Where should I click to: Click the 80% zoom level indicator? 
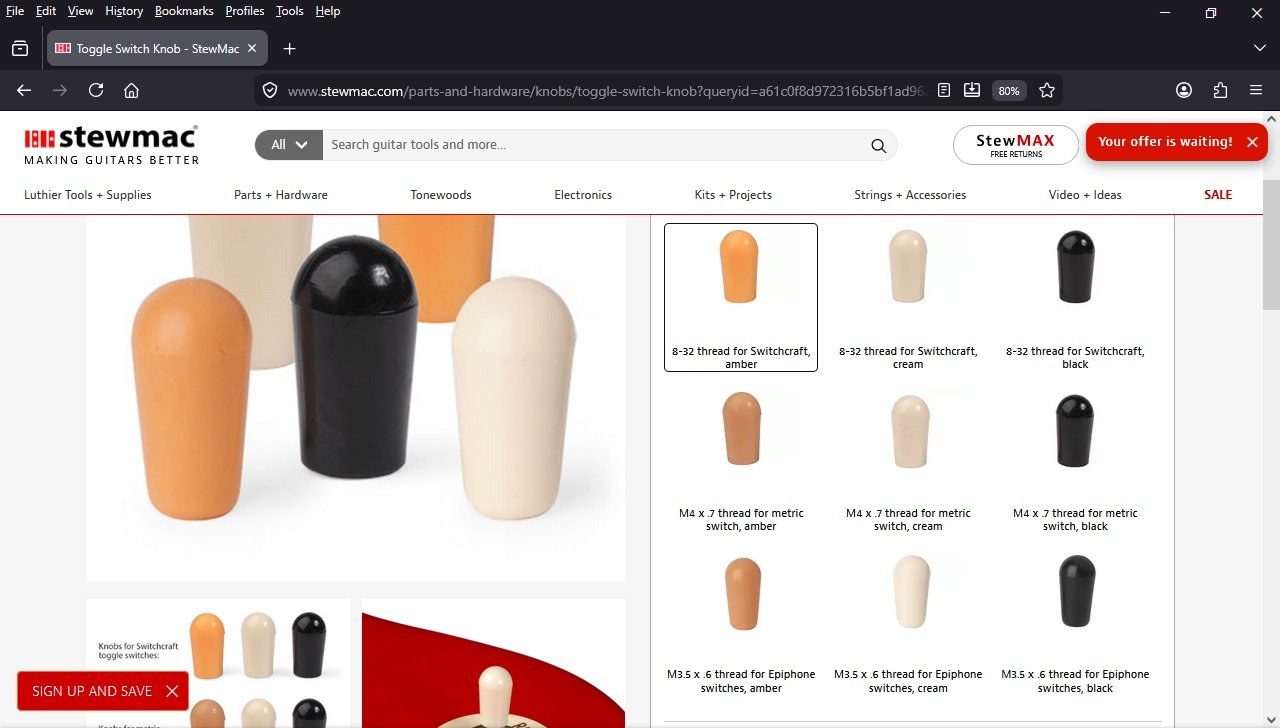1009,90
